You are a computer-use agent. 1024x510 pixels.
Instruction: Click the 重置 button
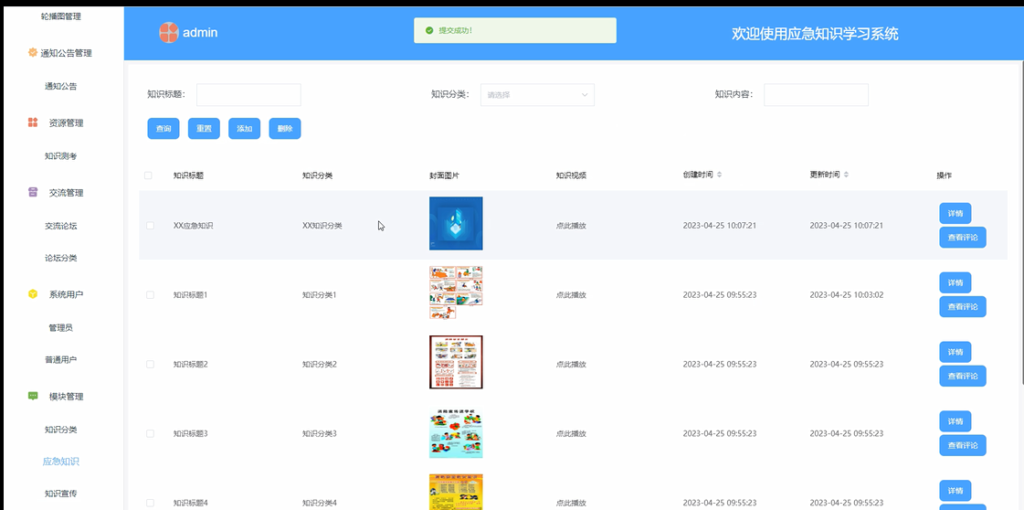pos(204,129)
